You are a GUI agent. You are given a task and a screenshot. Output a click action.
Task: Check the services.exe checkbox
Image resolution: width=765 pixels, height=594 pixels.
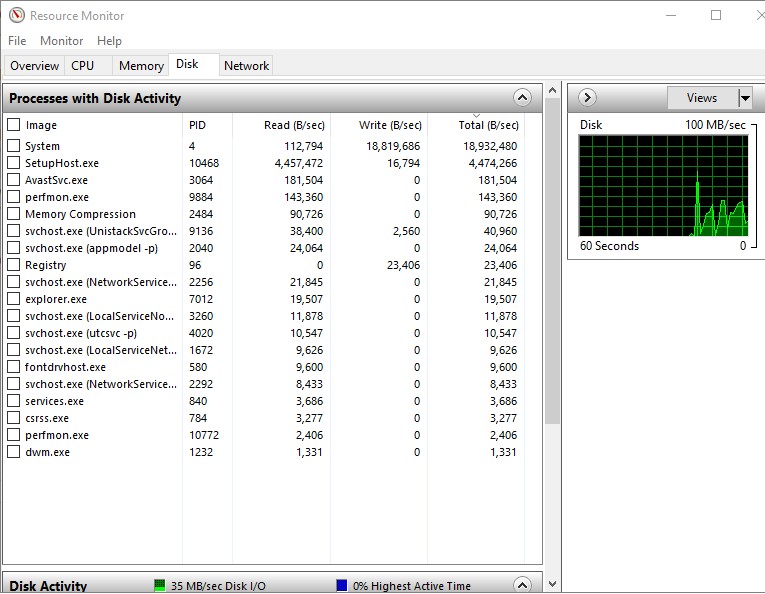14,400
